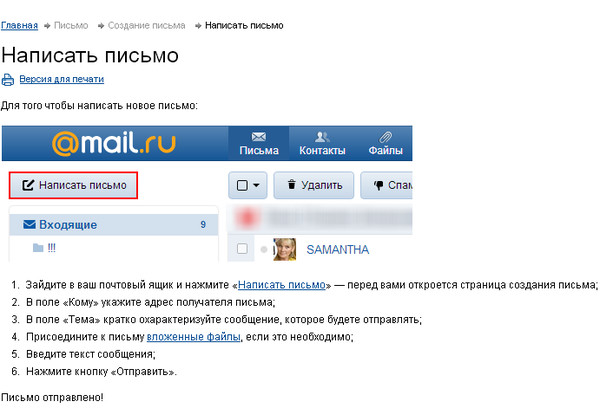Click the read-status dot on SAMANTHA's row
600x408 pixels.
[x=264, y=250]
